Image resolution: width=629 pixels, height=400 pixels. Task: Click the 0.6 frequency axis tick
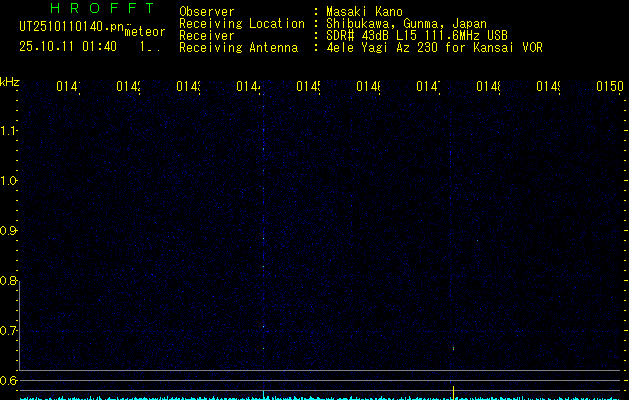[9, 381]
